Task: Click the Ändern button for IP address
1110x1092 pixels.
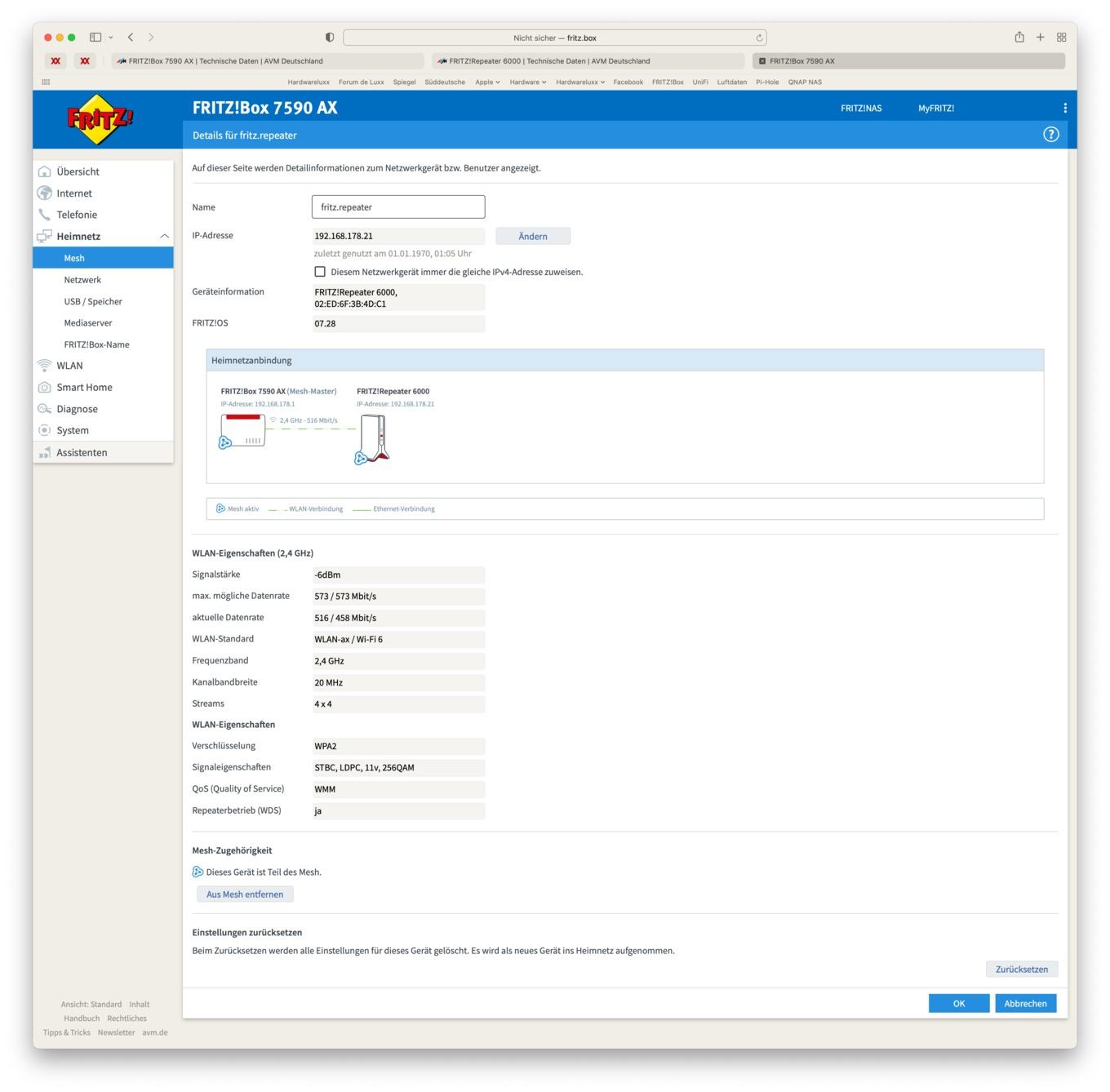Action: point(533,236)
